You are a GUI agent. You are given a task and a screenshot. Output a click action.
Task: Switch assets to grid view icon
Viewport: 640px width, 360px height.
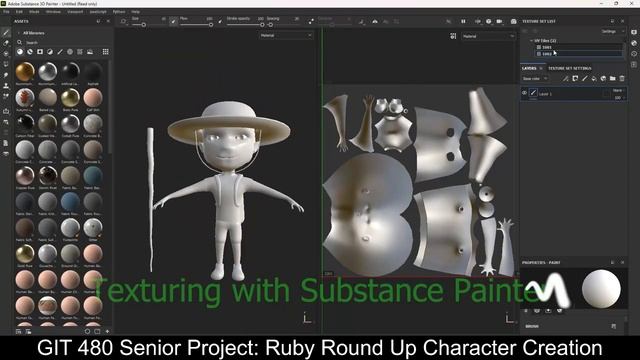105,52
